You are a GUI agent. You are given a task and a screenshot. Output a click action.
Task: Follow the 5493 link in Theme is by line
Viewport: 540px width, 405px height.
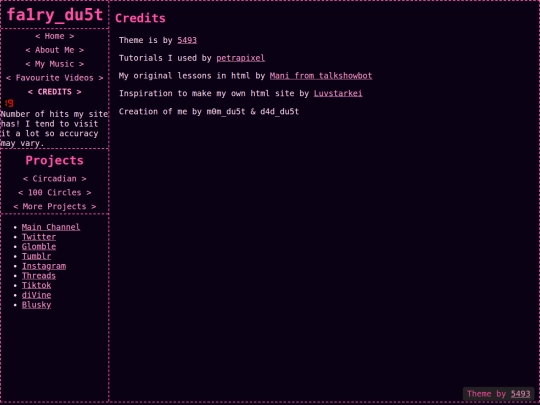pyautogui.click(x=187, y=40)
